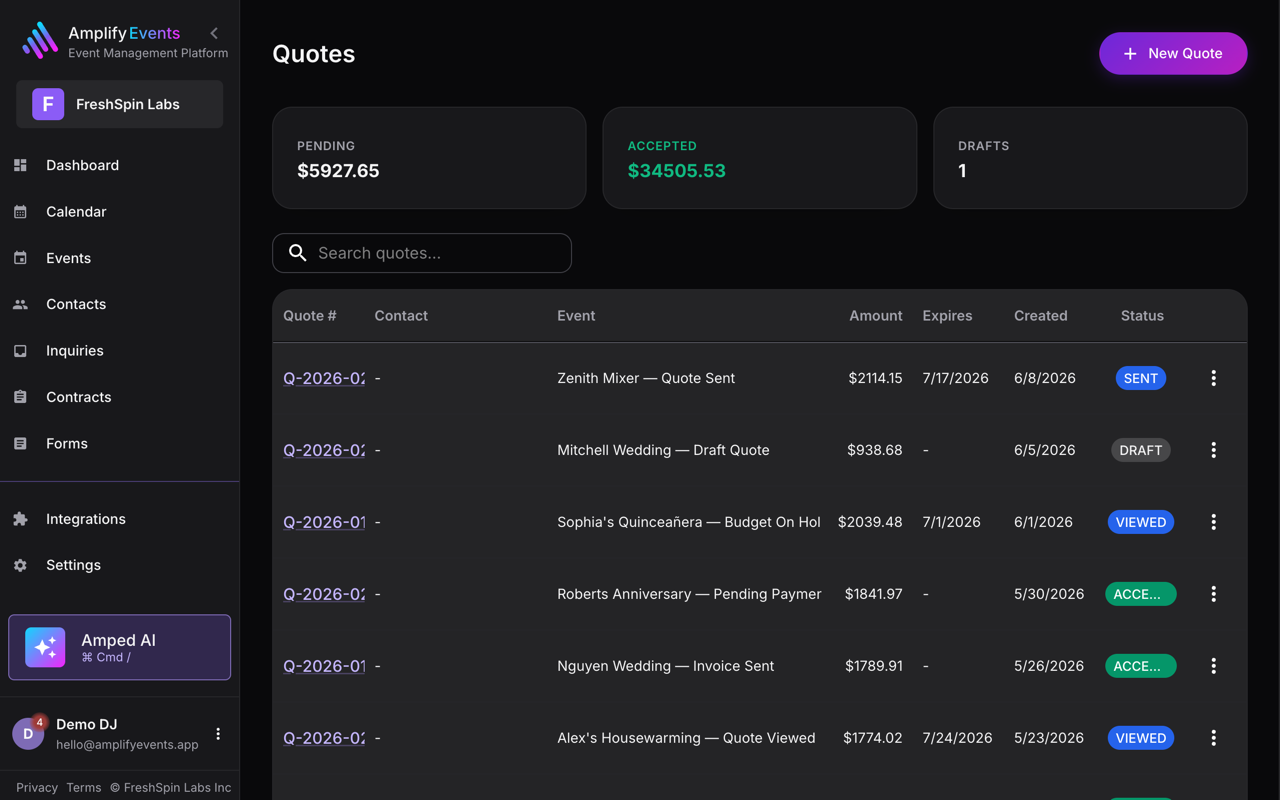The height and width of the screenshot is (800, 1280).
Task: Open the FreshSpin Labs workspace switcher
Action: click(x=119, y=104)
